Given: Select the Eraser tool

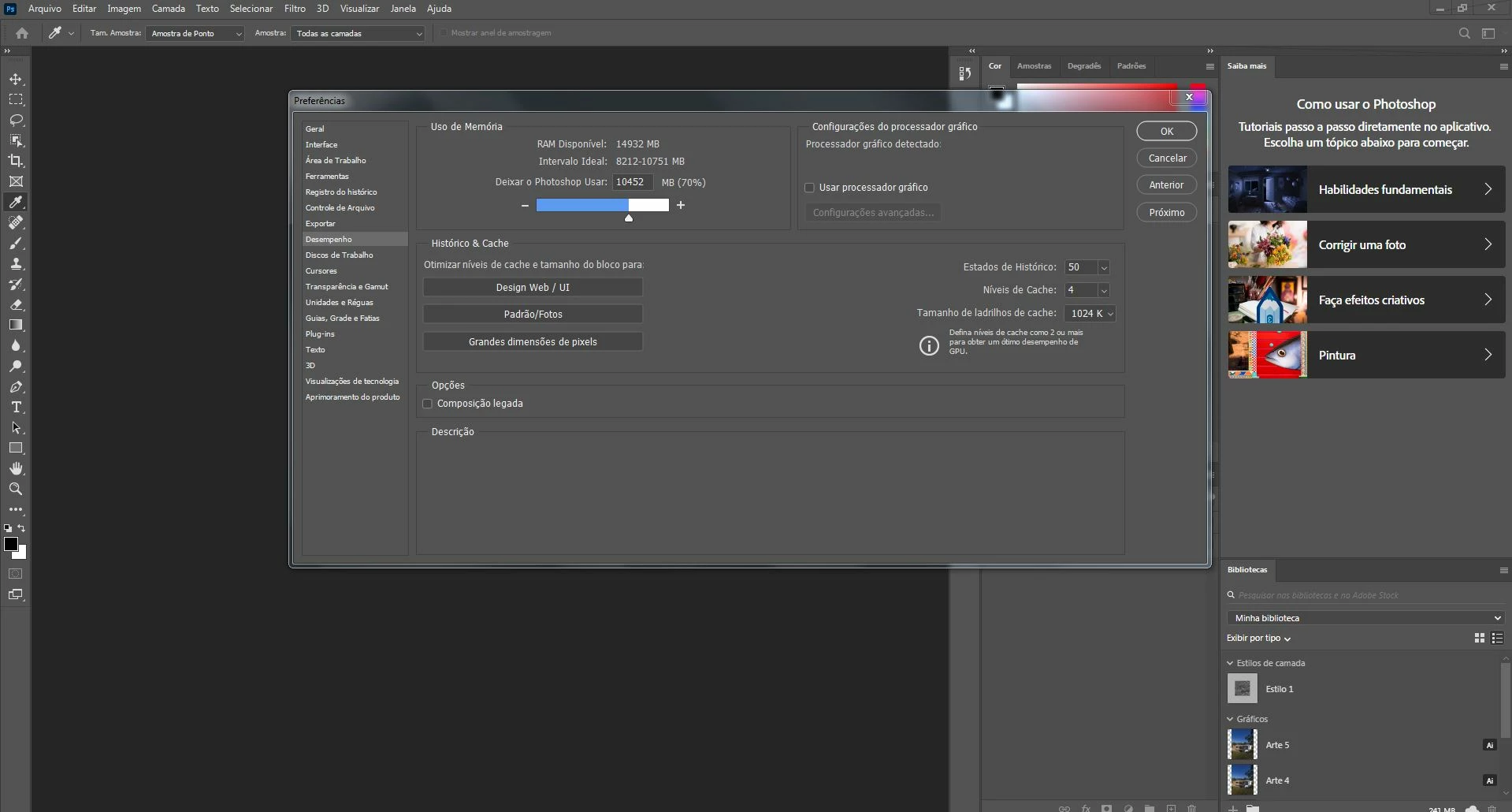Looking at the screenshot, I should (16, 304).
